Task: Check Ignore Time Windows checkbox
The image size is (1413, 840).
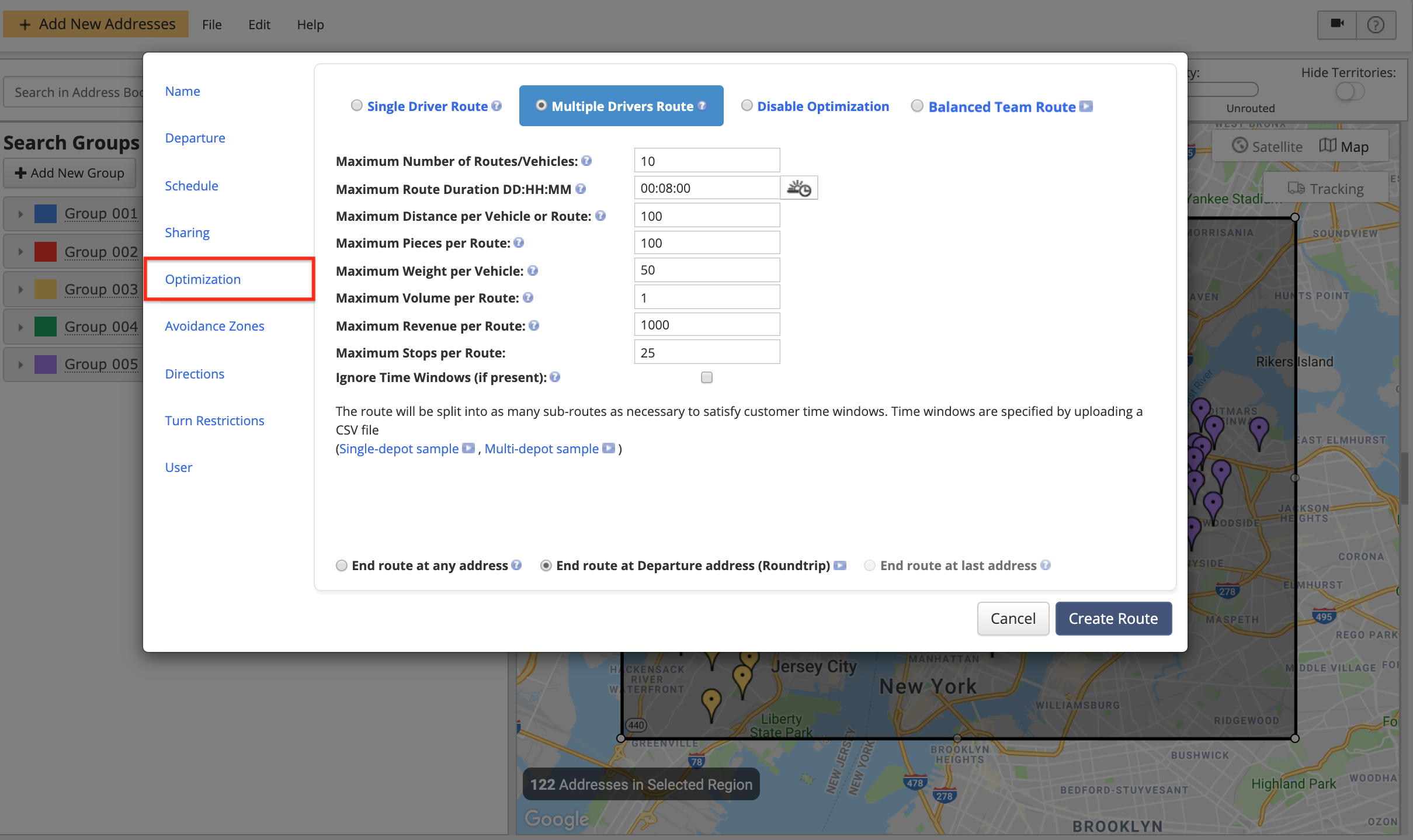Action: tap(707, 377)
